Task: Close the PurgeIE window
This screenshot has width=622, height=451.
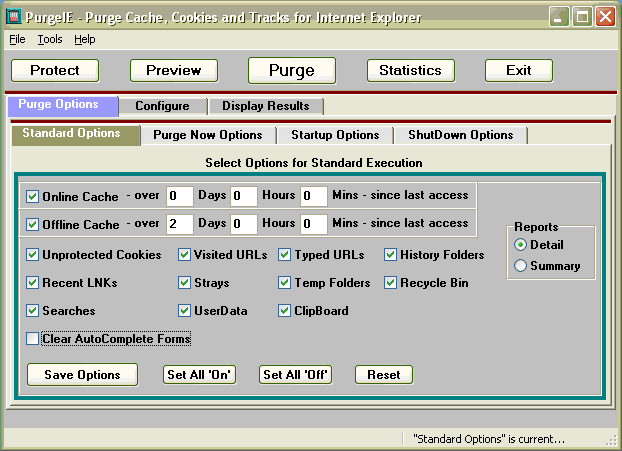Action: tap(605, 17)
